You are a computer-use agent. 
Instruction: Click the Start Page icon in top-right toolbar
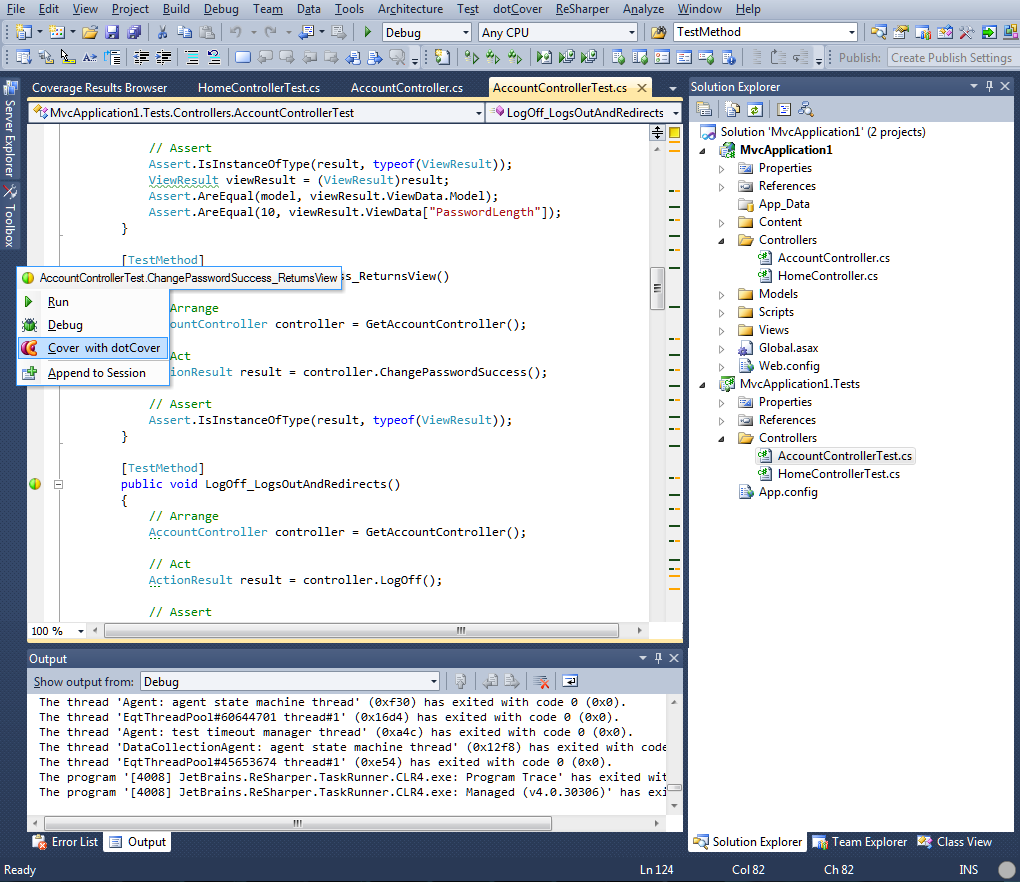pos(989,32)
